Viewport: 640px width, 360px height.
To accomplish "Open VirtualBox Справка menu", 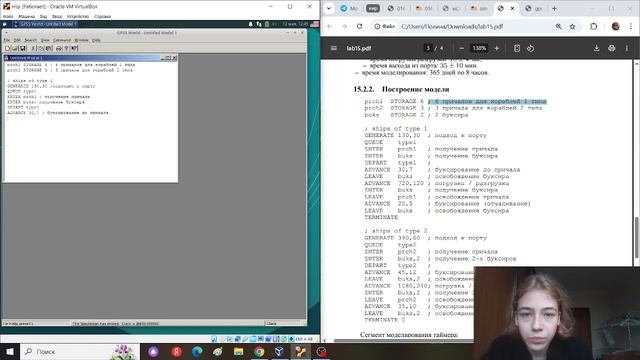I will coord(102,16).
